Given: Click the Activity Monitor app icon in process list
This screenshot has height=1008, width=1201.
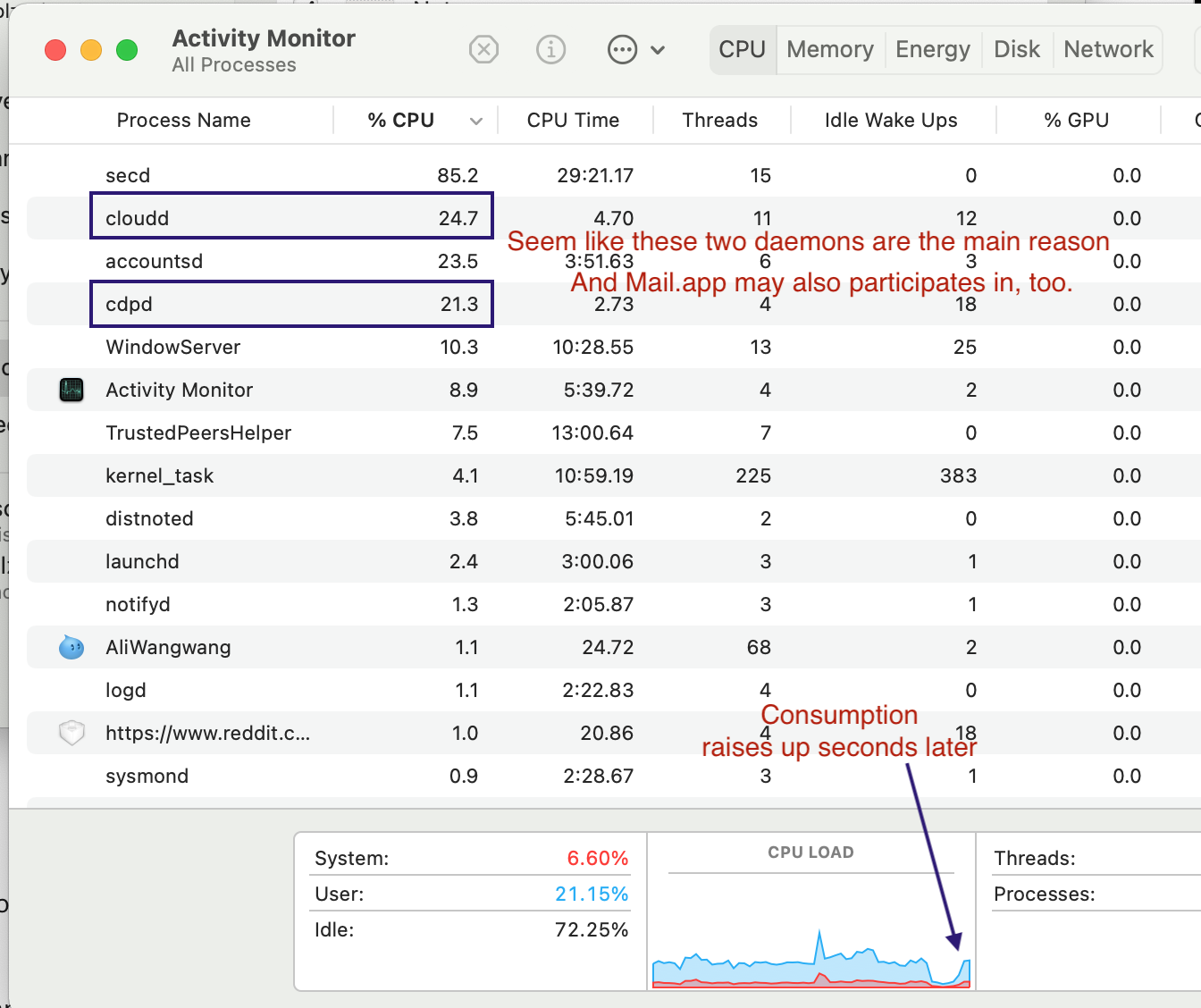Looking at the screenshot, I should [x=71, y=390].
